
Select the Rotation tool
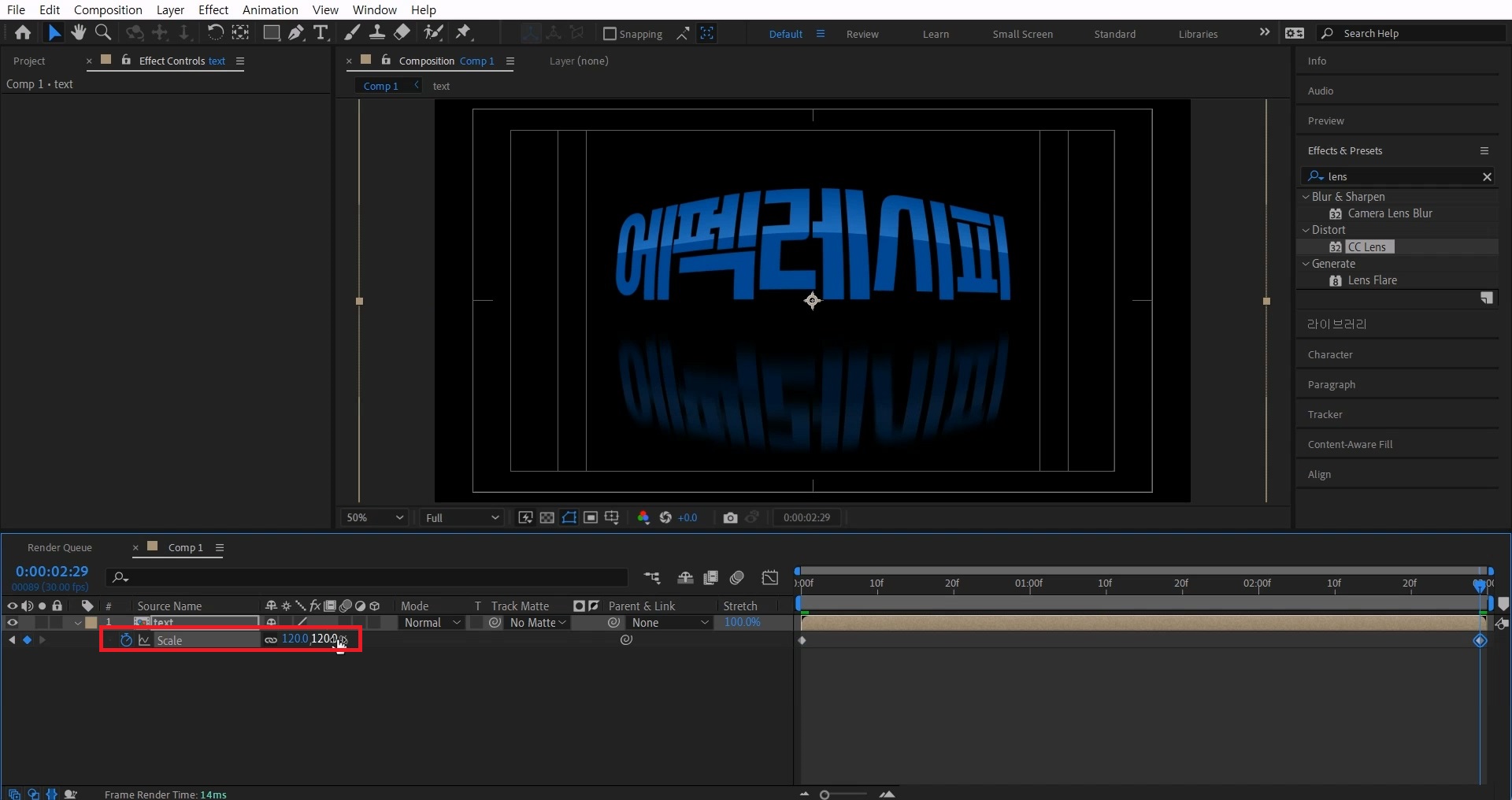point(214,32)
